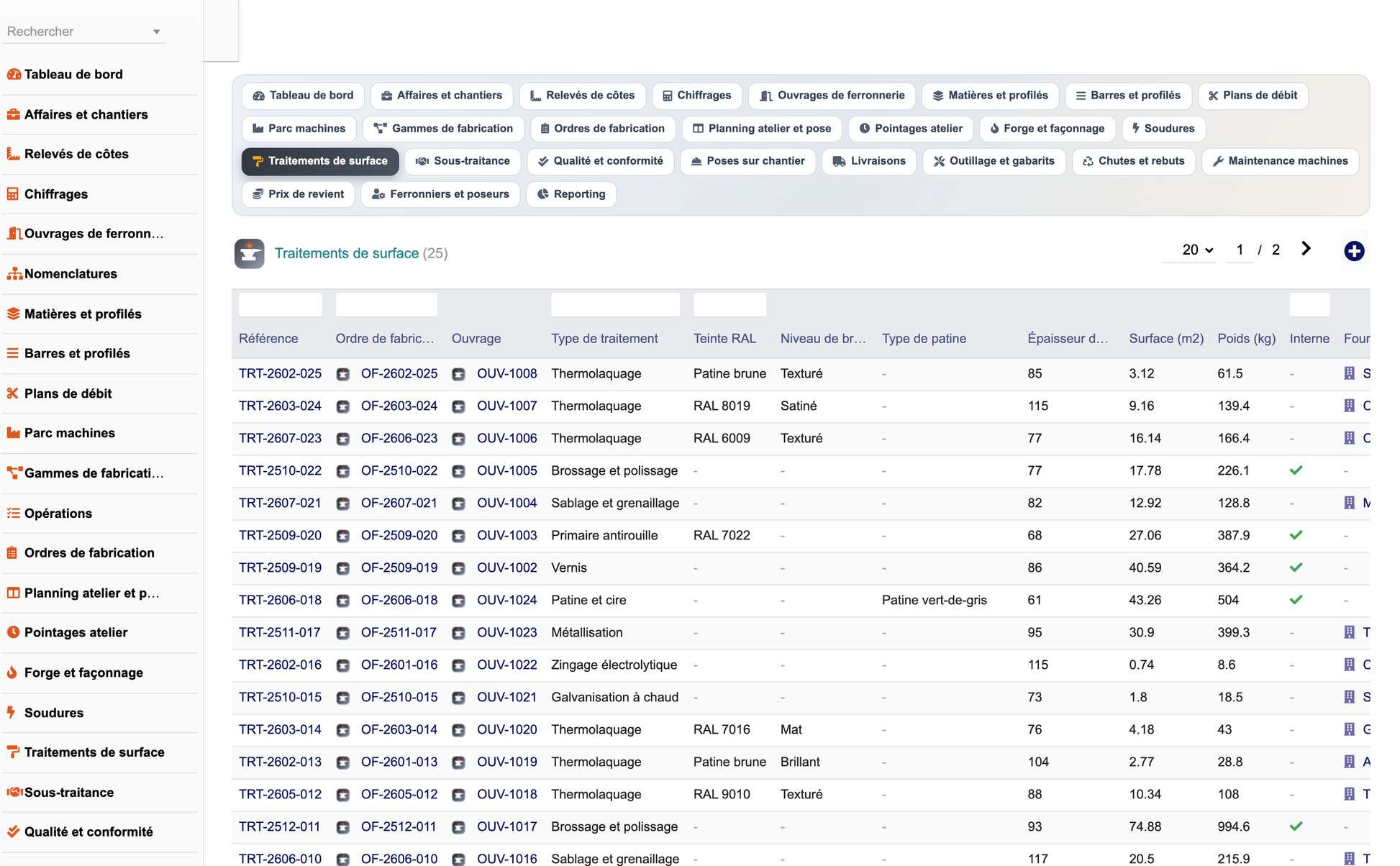Click the Relevés de côtes sidebar ruler icon

coord(14,154)
